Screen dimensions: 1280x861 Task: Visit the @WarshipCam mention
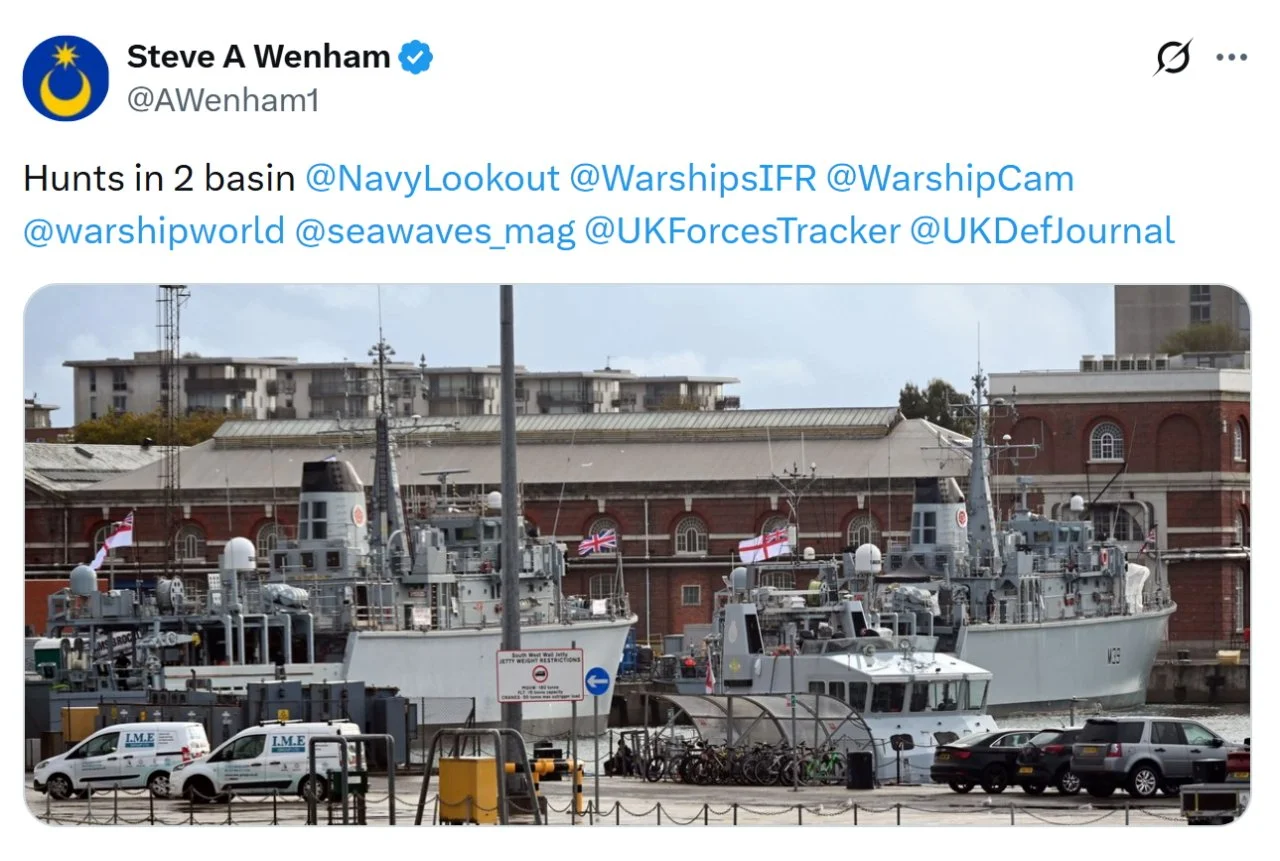pos(950,179)
